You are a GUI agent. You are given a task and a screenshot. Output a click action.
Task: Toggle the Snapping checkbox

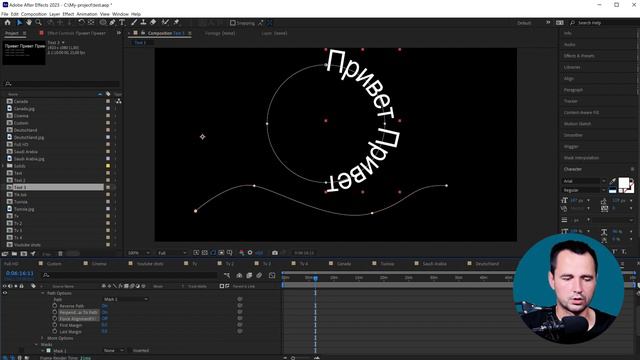pyautogui.click(x=233, y=23)
